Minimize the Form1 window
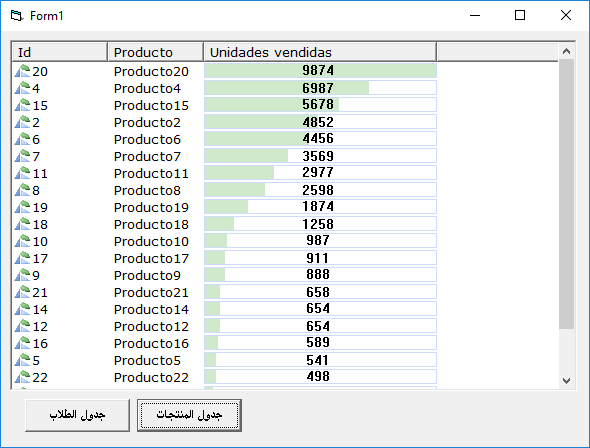This screenshot has width=590, height=448. 475,15
